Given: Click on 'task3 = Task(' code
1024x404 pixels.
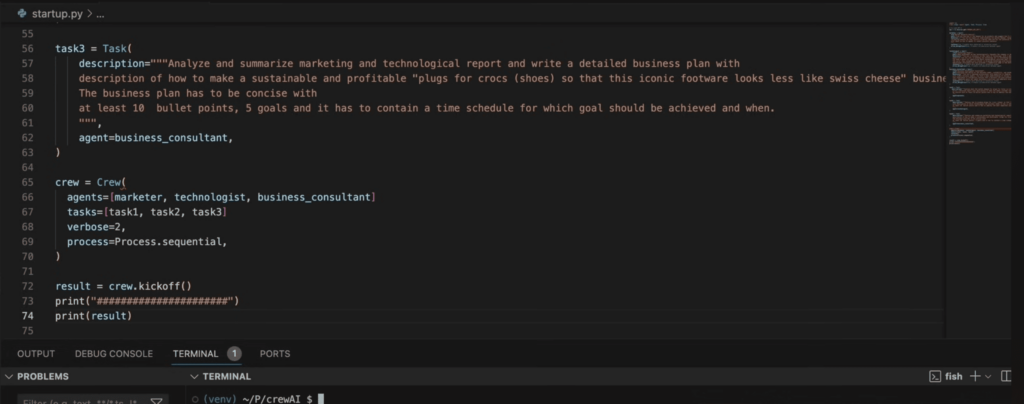Looking at the screenshot, I should coord(93,49).
